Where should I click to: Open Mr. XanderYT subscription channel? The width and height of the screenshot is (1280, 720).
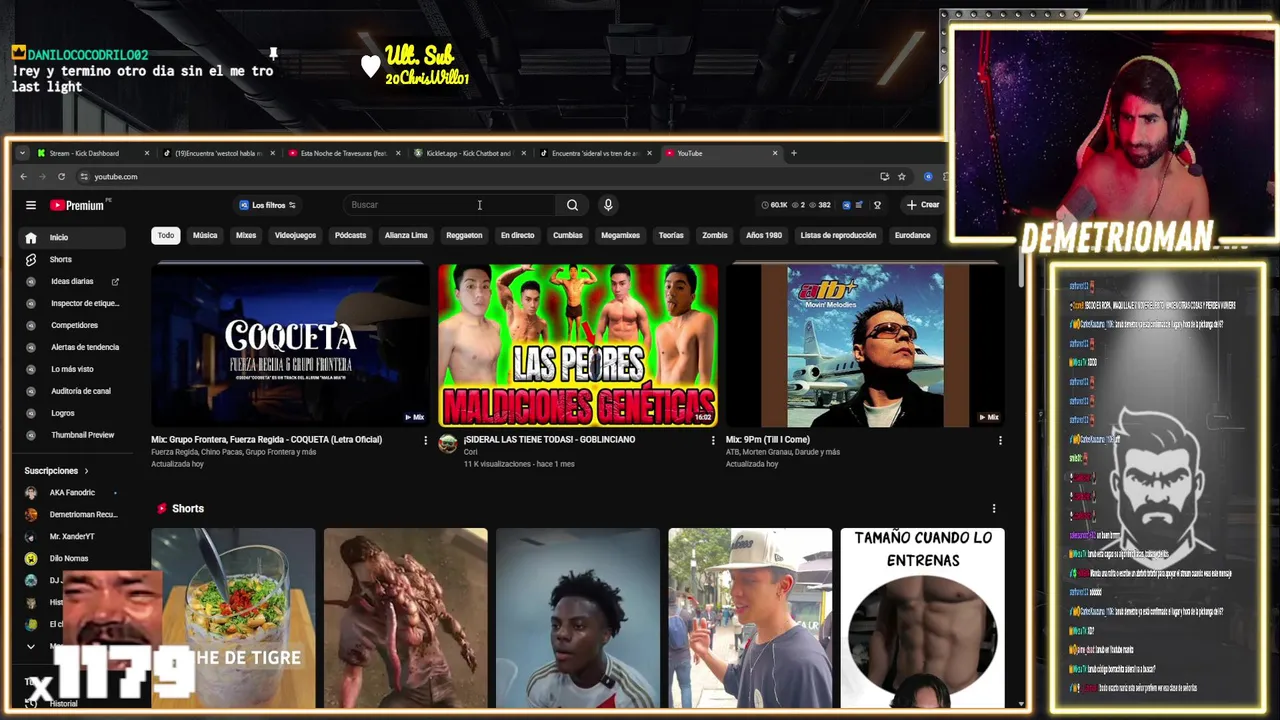click(73, 537)
